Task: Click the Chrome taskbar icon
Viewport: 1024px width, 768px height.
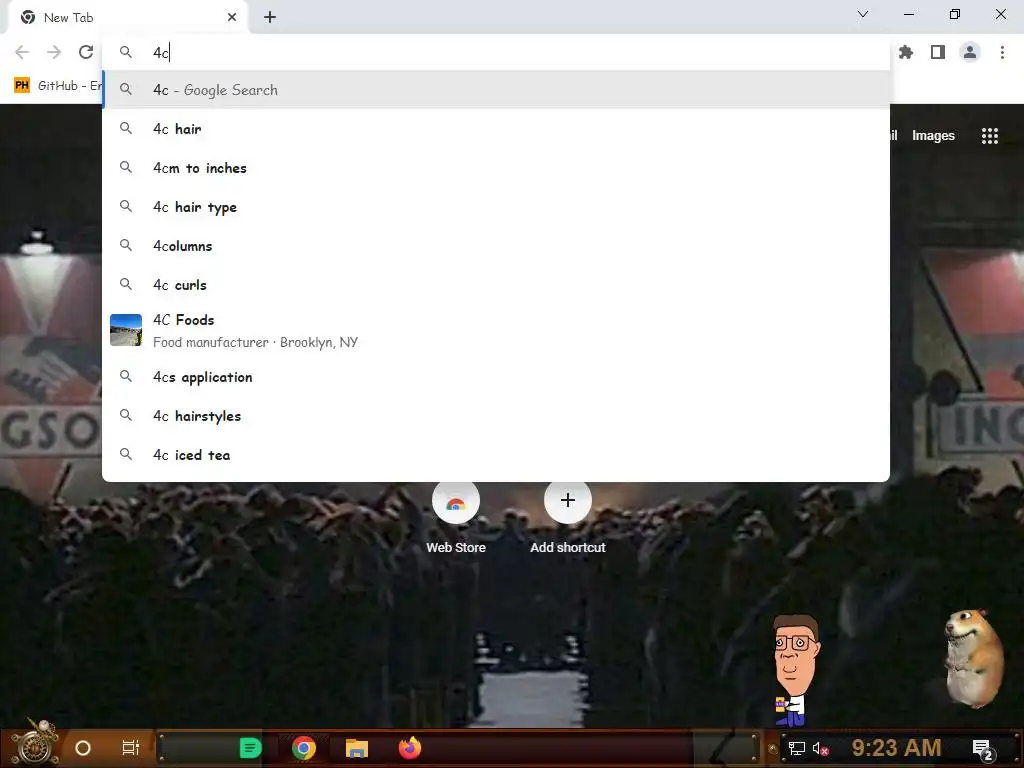Action: coord(304,748)
